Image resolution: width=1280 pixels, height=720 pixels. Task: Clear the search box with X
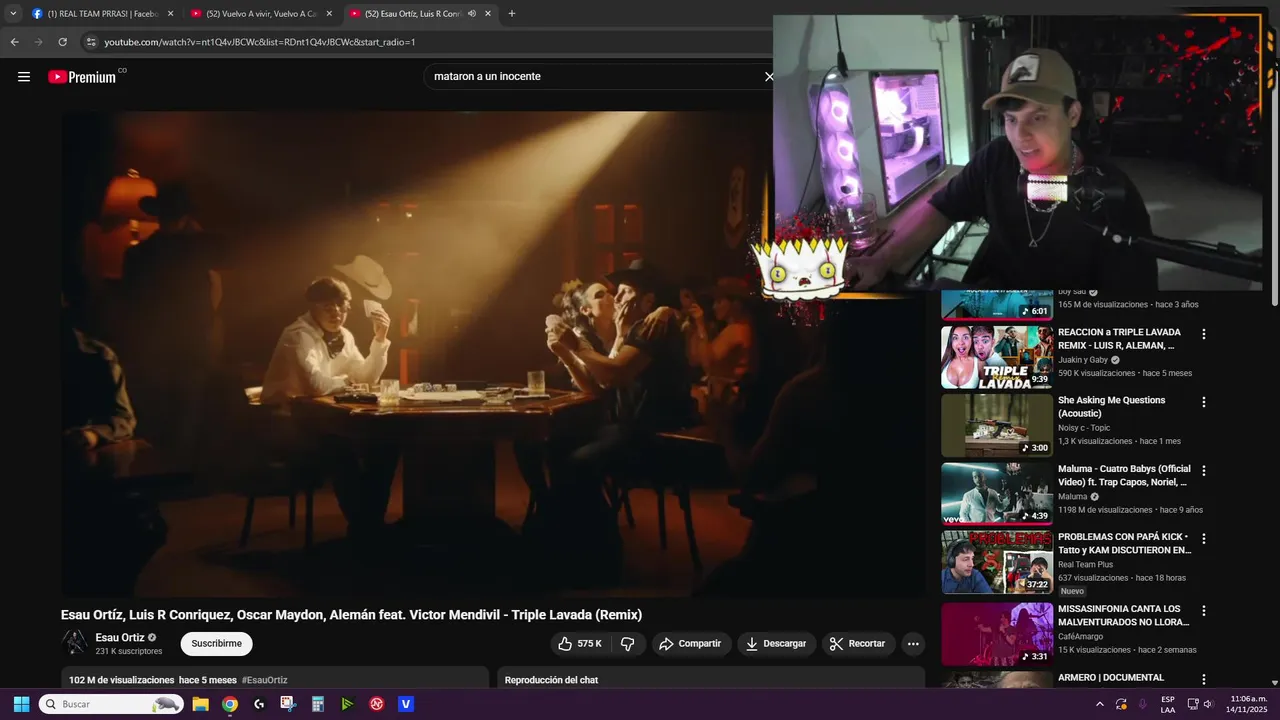point(769,77)
